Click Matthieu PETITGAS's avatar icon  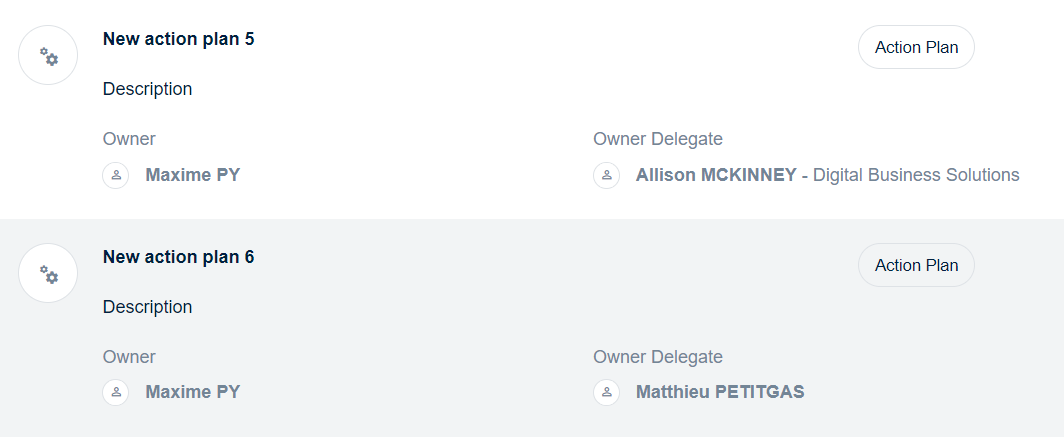(606, 392)
